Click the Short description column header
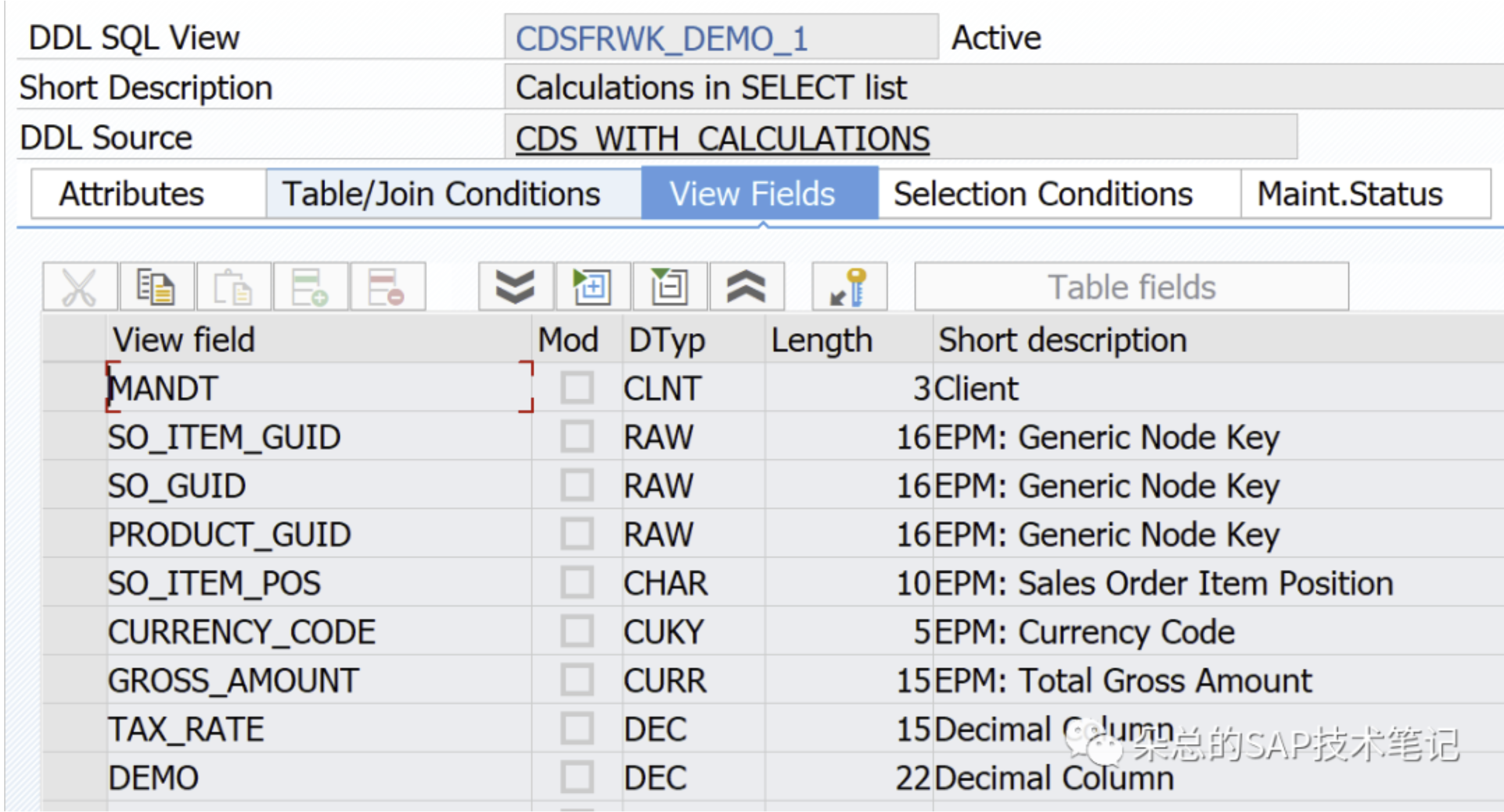Screen dimensions: 1504x812 click(1219, 340)
